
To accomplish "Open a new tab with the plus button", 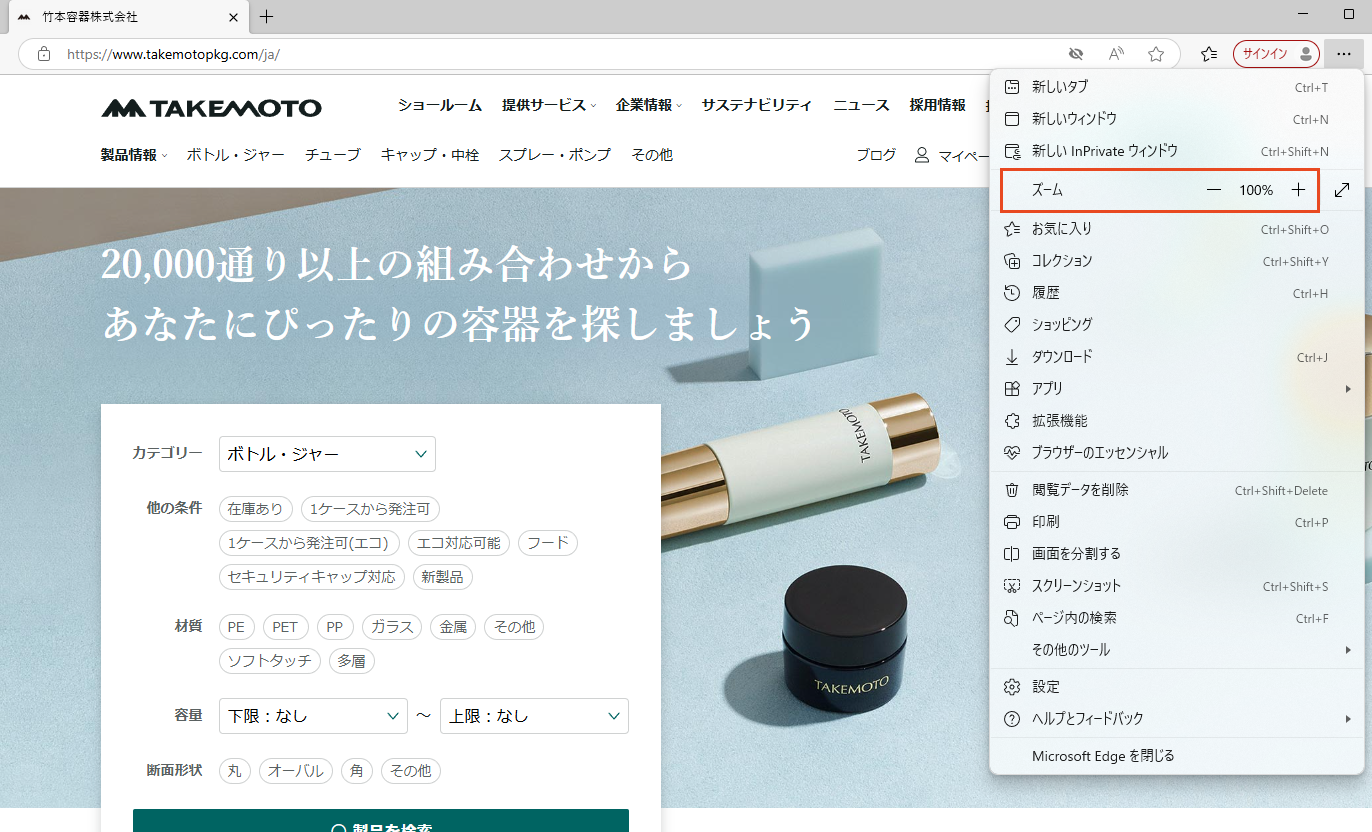I will (x=266, y=17).
